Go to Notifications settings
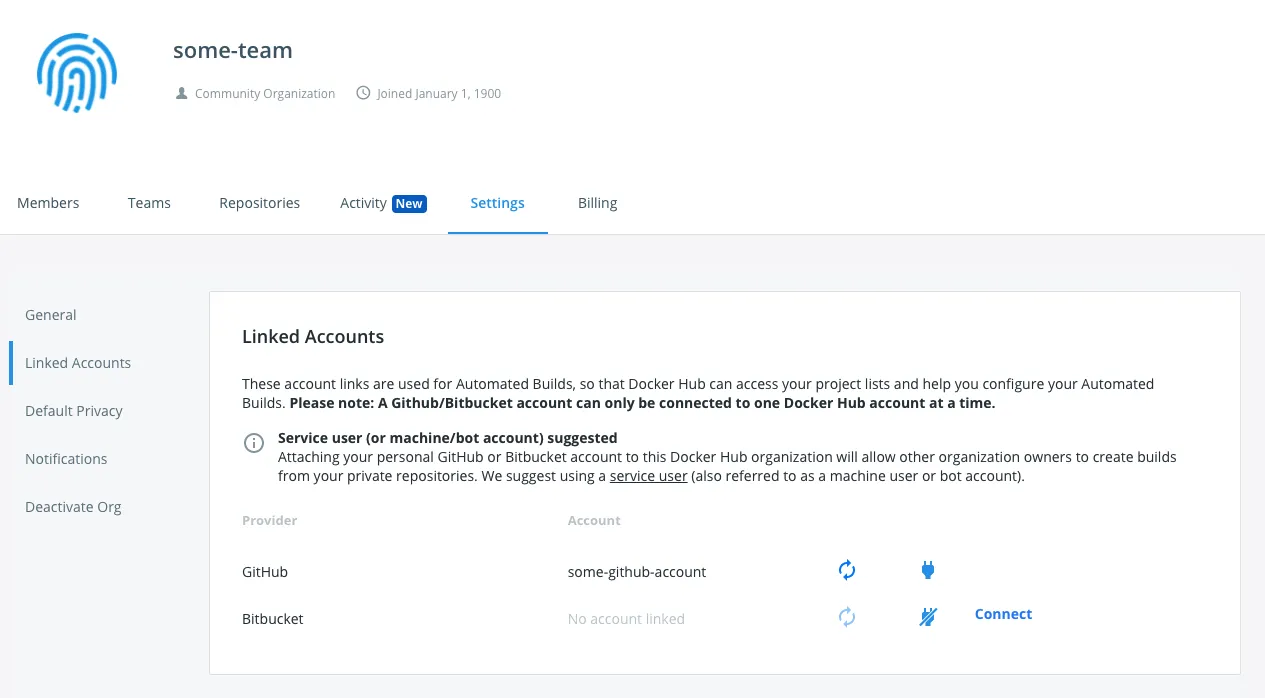 tap(66, 459)
